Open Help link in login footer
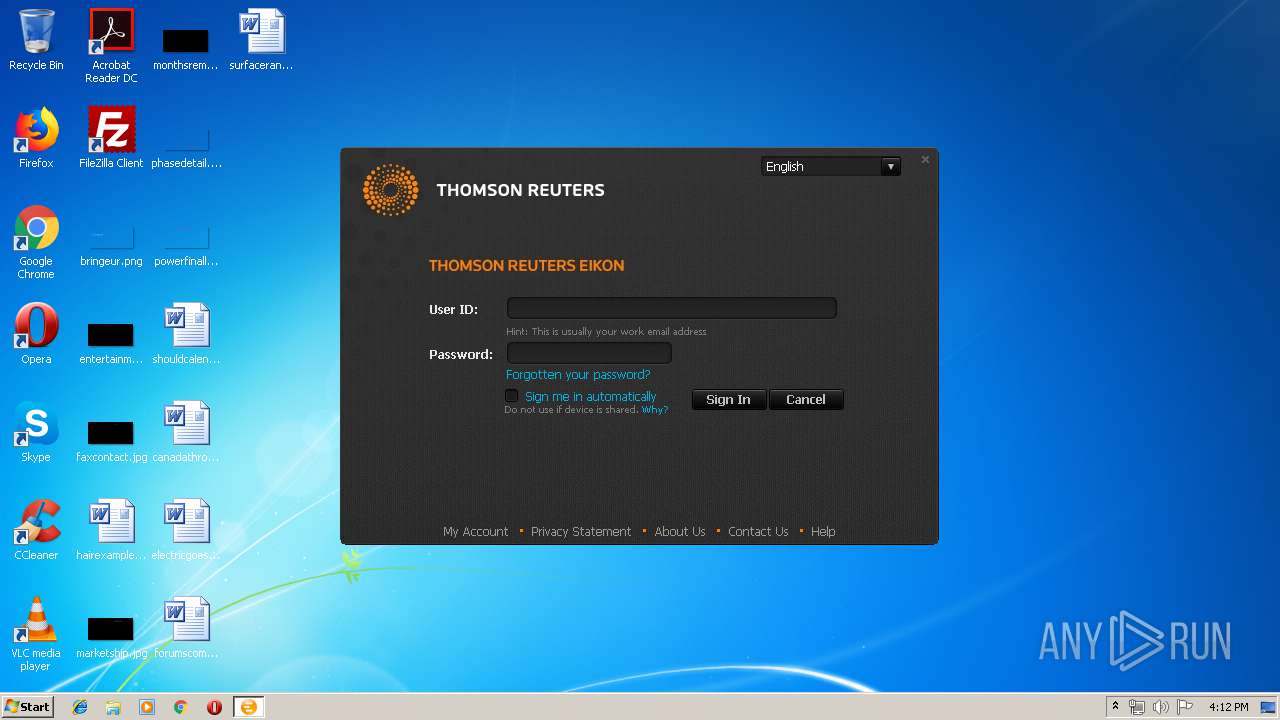Image resolution: width=1280 pixels, height=720 pixels. click(823, 531)
